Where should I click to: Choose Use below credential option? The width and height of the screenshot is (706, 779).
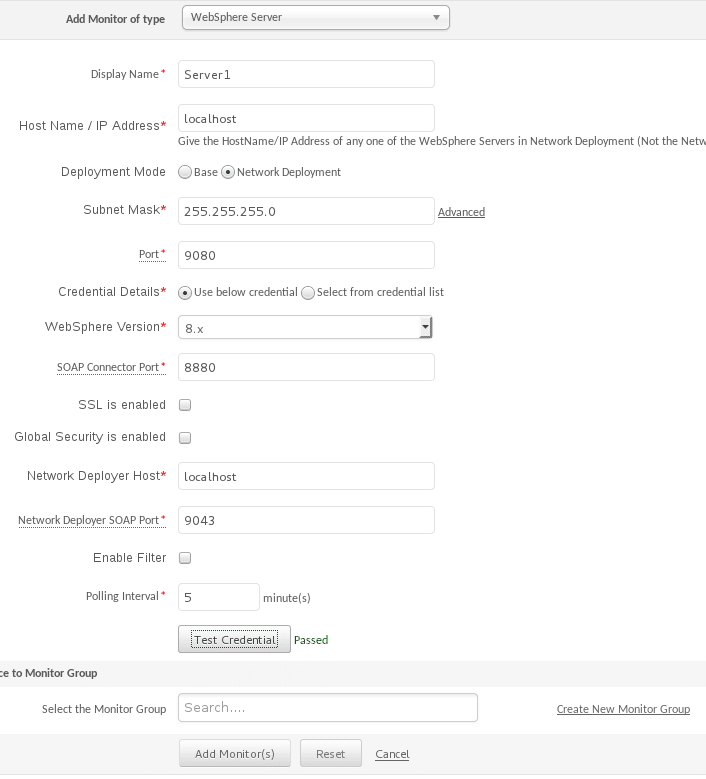185,293
